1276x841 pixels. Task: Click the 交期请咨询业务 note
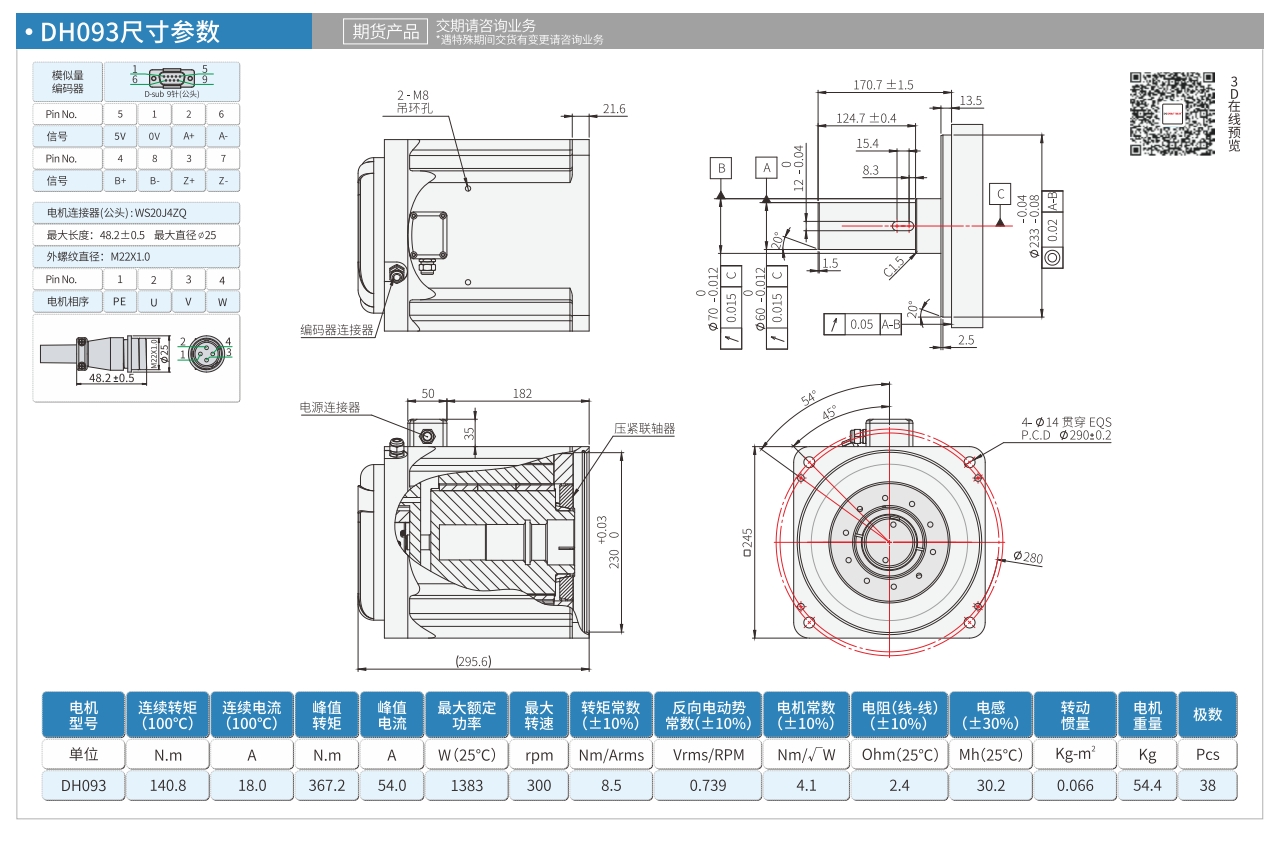[x=486, y=25]
